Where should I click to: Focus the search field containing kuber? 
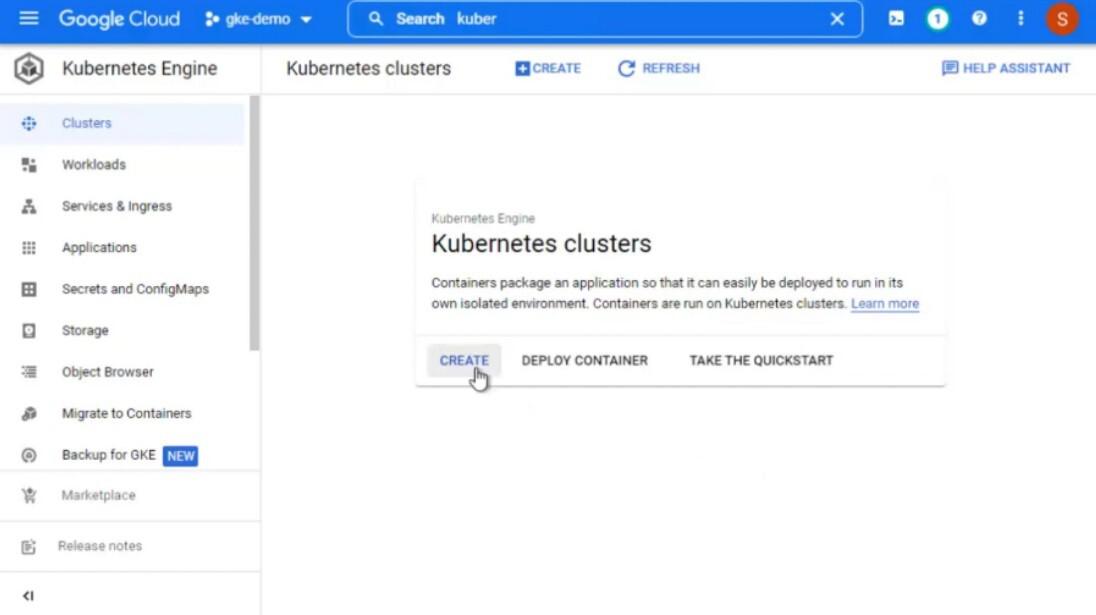pos(605,19)
